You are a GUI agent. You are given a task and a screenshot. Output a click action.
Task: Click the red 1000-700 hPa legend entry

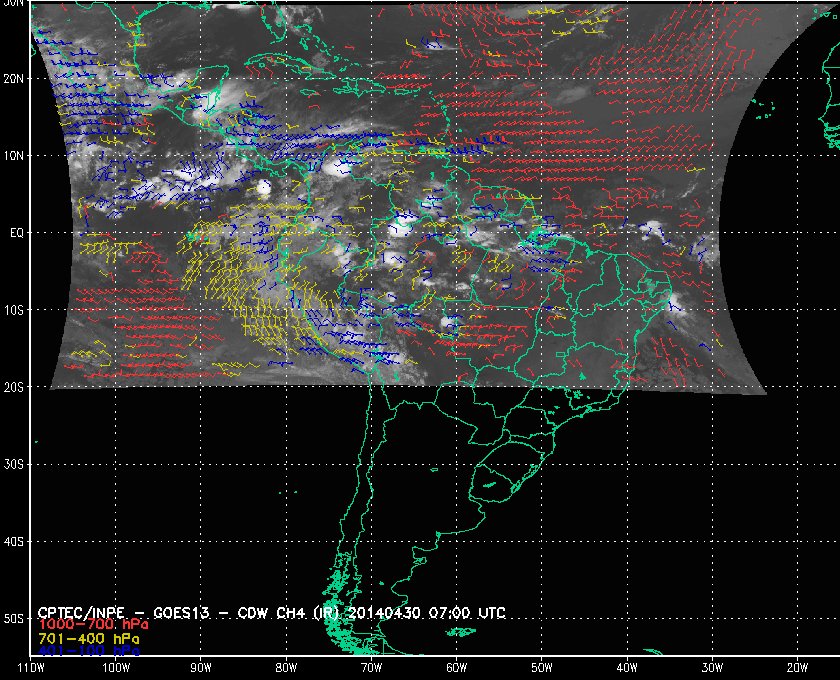coord(93,625)
